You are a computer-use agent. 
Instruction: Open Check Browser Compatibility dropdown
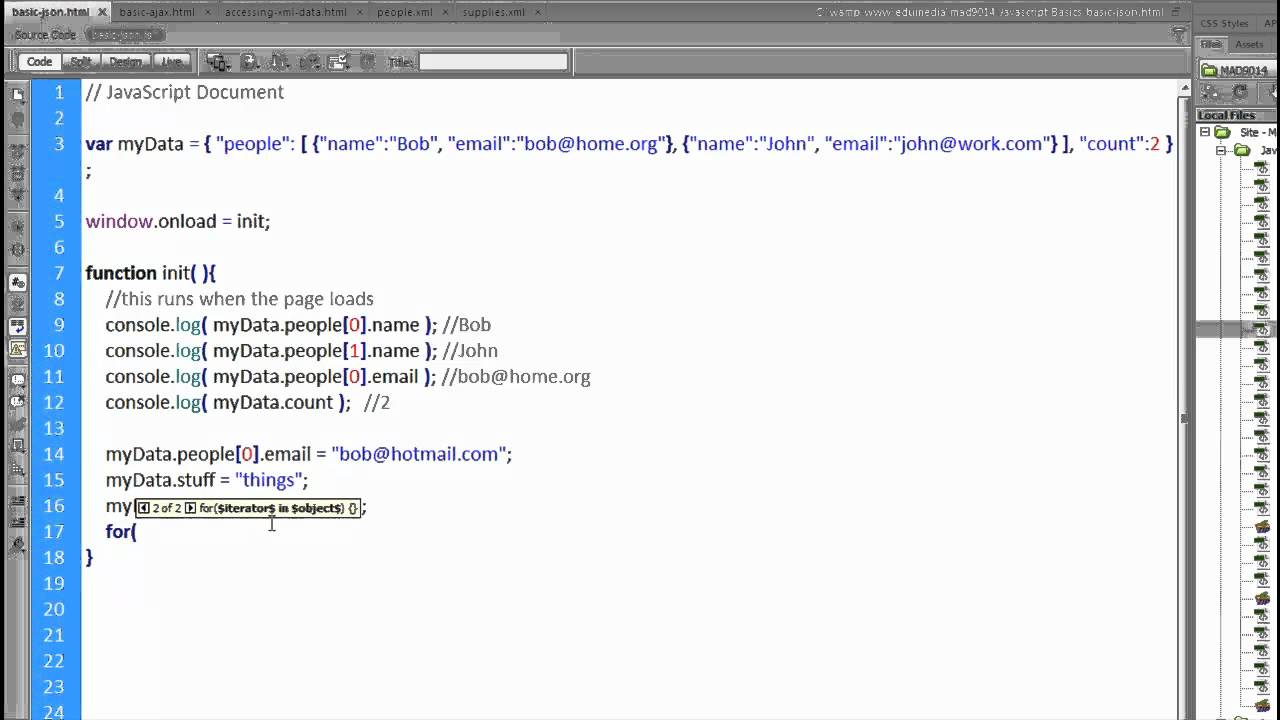338,62
